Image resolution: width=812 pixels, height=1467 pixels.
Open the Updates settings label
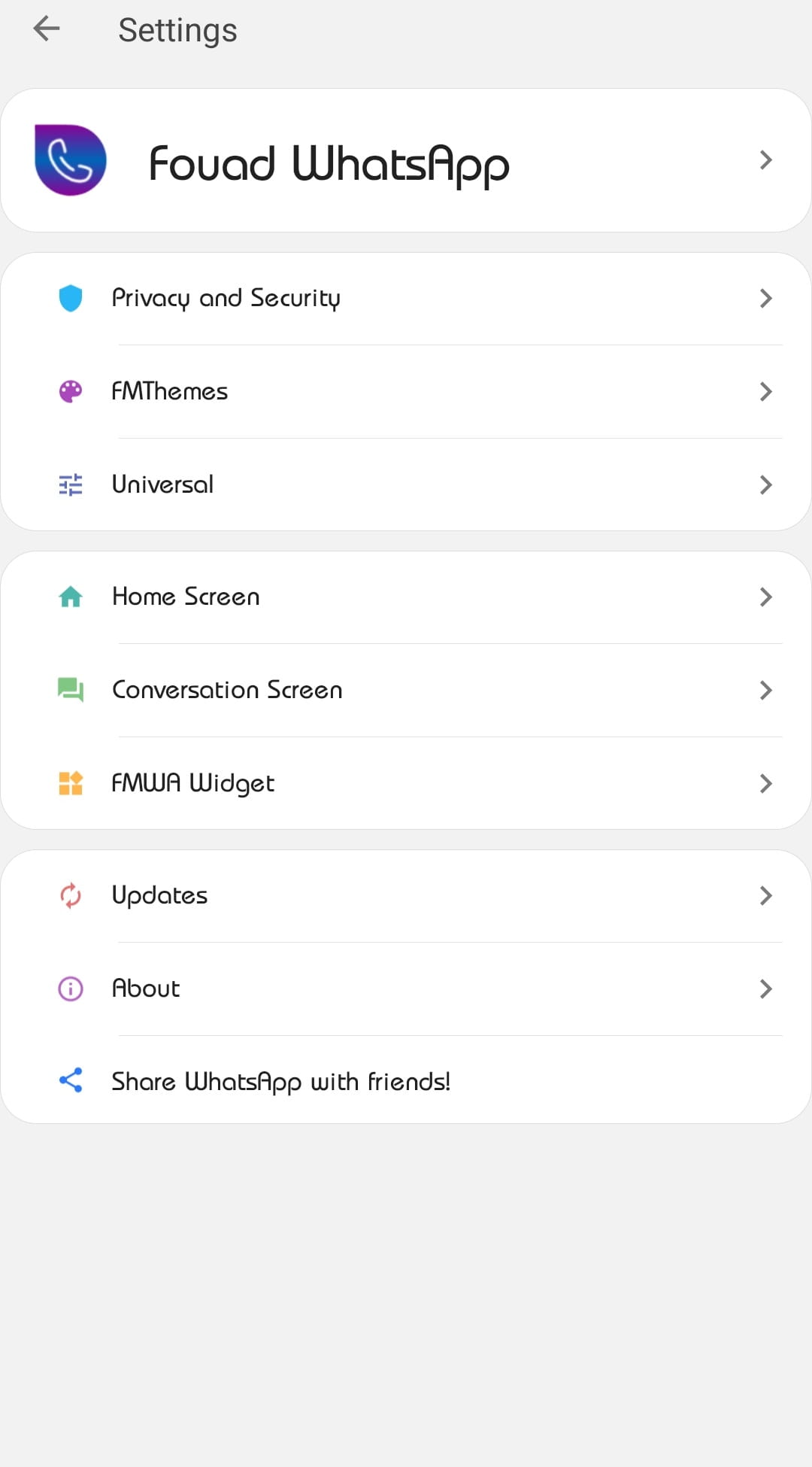pyautogui.click(x=159, y=895)
